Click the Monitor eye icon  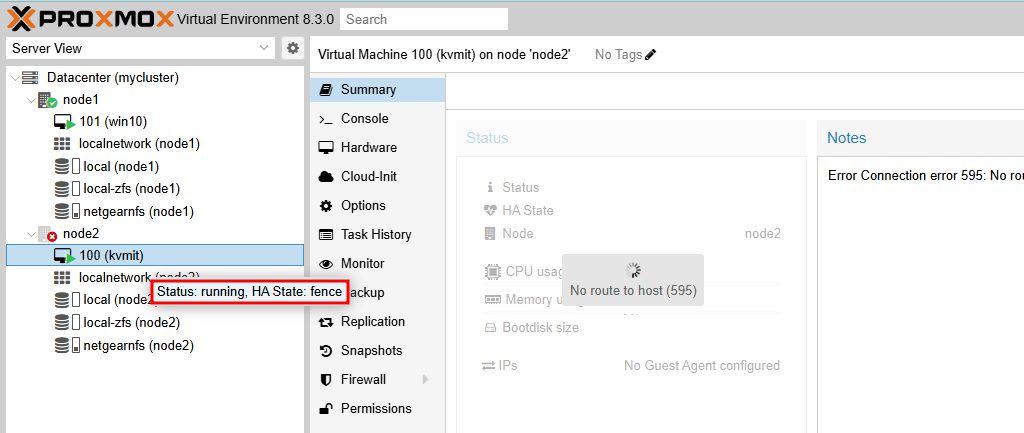pos(326,264)
